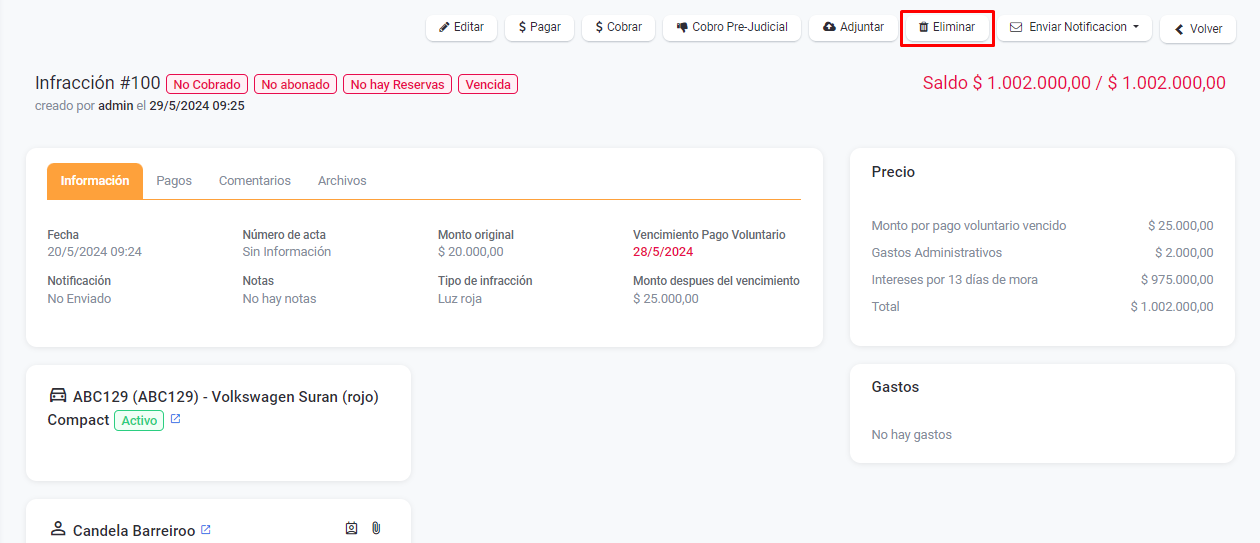1260x543 pixels.
Task: Click the paperclip attachment icon for Candela Barreiroo
Action: click(x=376, y=529)
